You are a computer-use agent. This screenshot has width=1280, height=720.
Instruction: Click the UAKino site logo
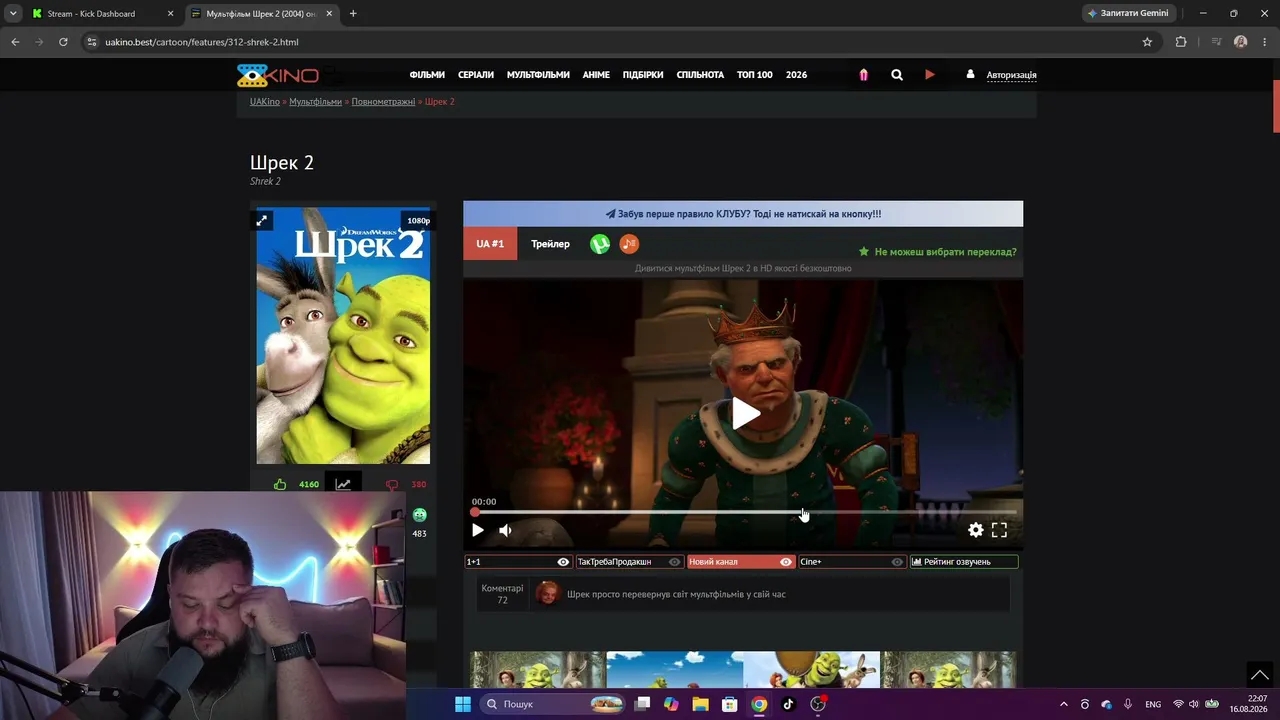pos(278,75)
